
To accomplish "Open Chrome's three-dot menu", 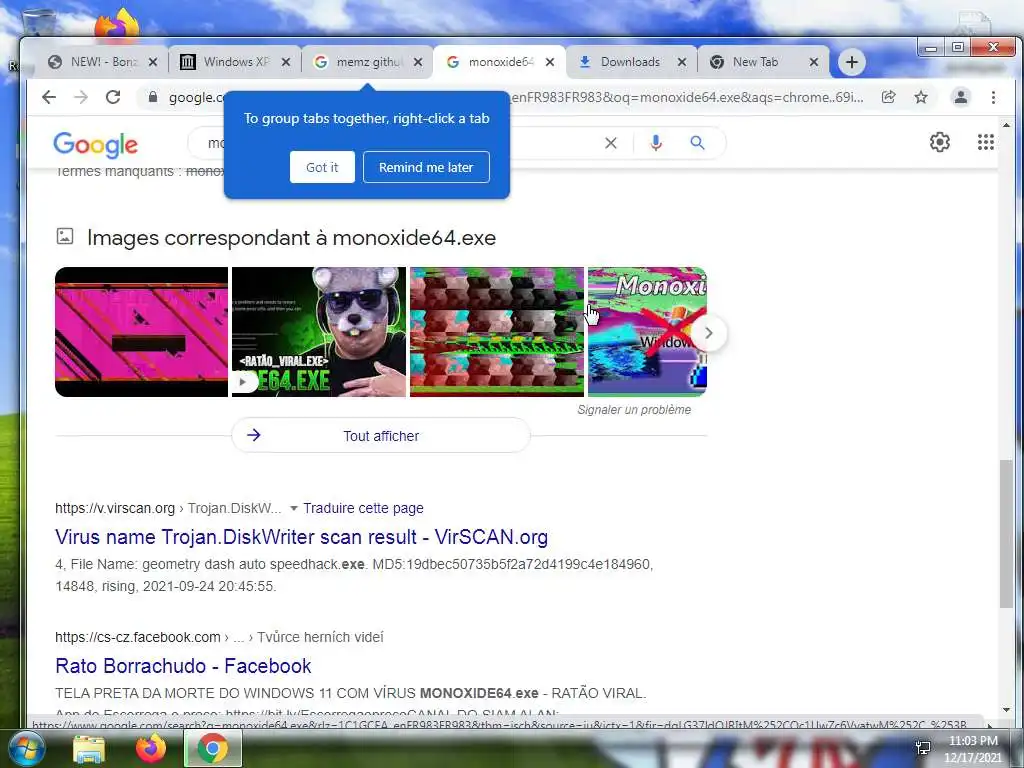I will [993, 97].
